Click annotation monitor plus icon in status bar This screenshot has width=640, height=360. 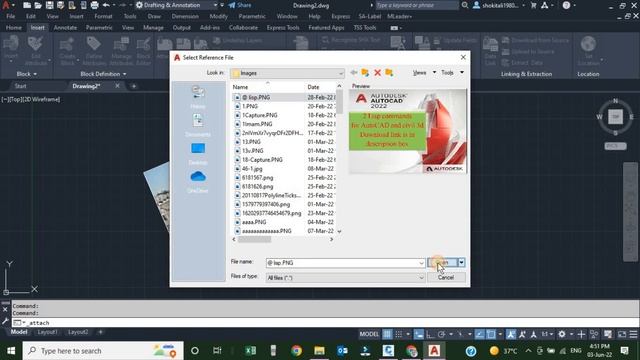click(581, 334)
